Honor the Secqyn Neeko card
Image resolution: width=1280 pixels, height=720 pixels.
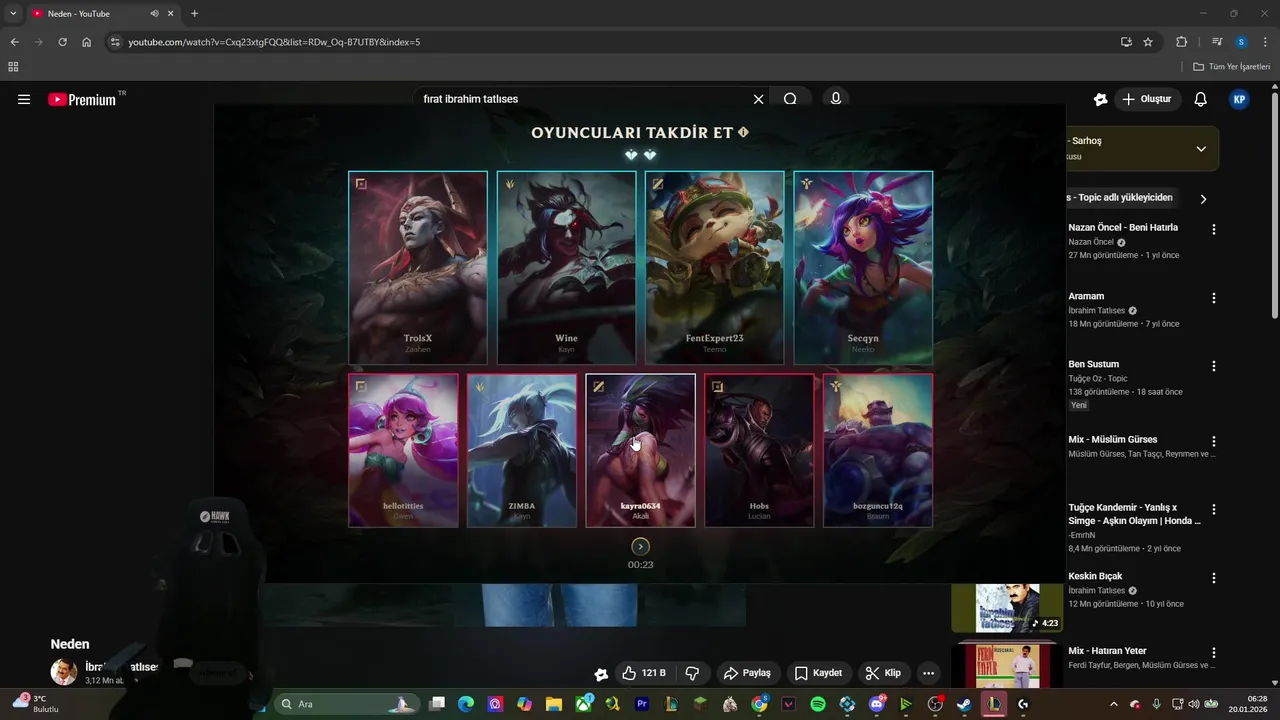point(863,267)
